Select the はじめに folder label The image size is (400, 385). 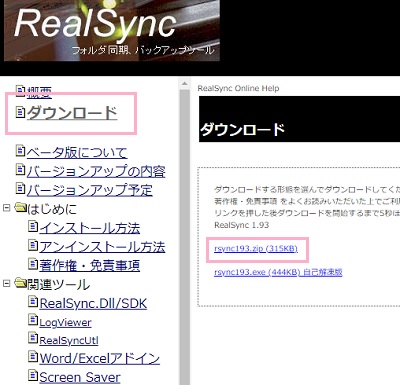tap(52, 209)
